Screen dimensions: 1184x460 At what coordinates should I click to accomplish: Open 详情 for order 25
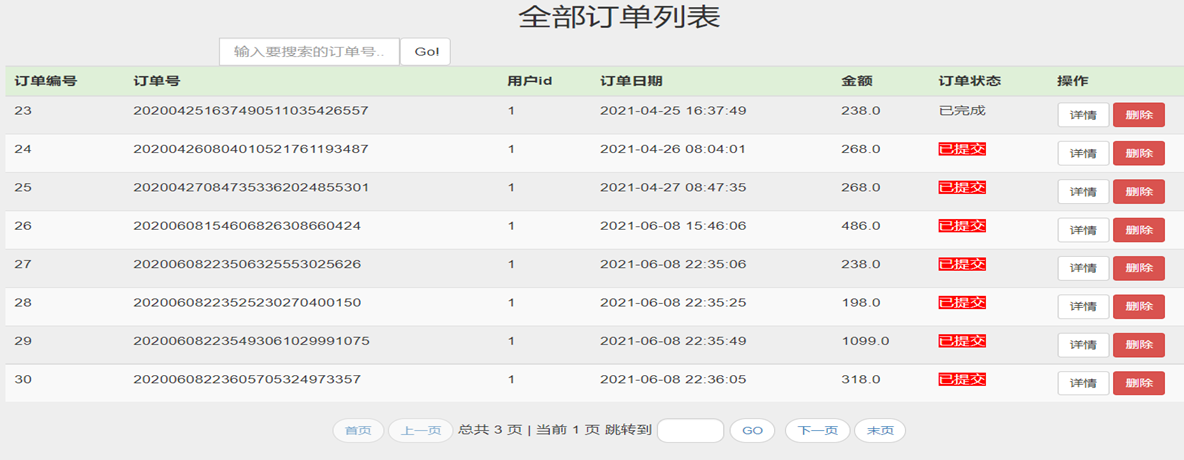(x=1084, y=192)
